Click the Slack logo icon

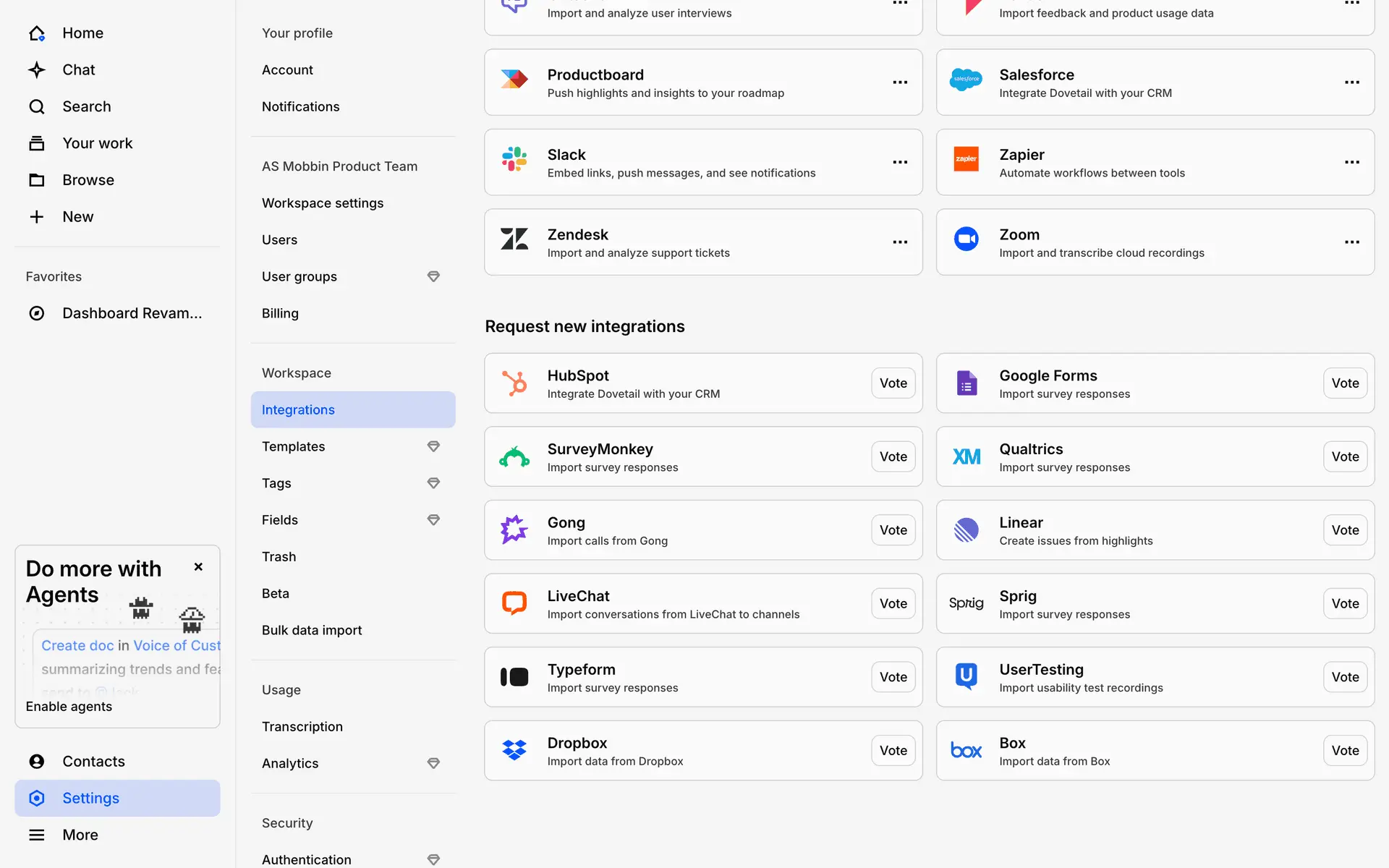[x=514, y=159]
